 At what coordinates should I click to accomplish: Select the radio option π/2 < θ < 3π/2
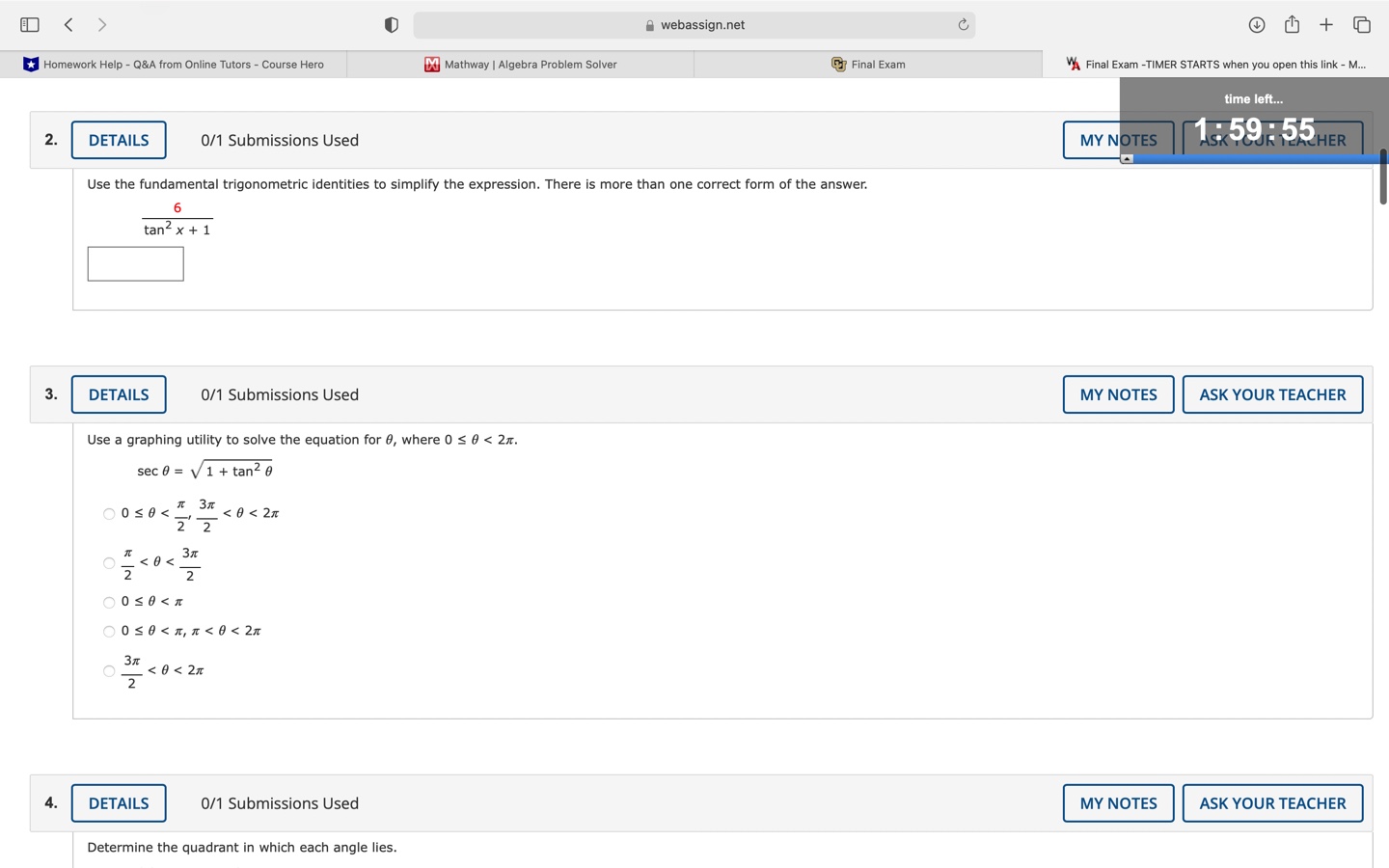point(109,562)
